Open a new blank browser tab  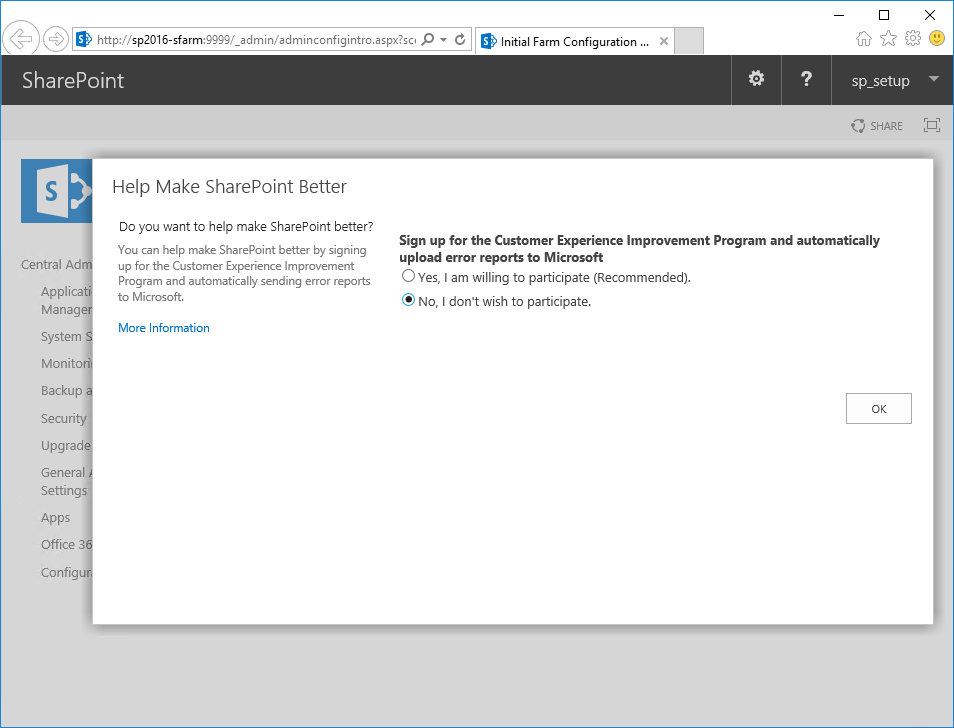[689, 41]
